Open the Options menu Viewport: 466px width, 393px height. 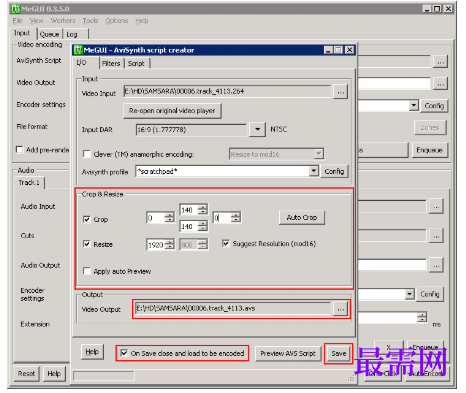tap(117, 21)
